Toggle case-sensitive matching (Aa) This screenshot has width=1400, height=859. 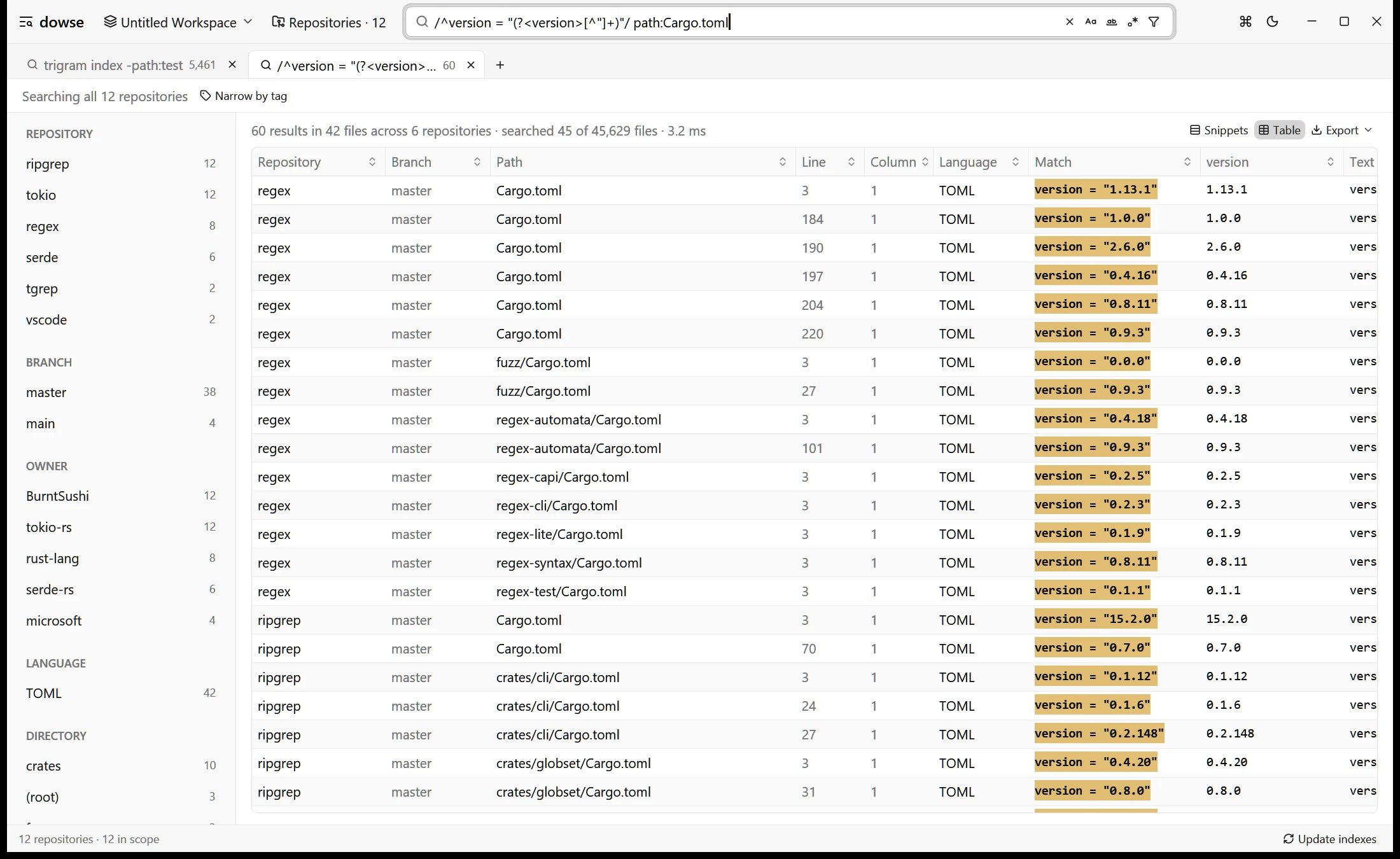tap(1091, 22)
